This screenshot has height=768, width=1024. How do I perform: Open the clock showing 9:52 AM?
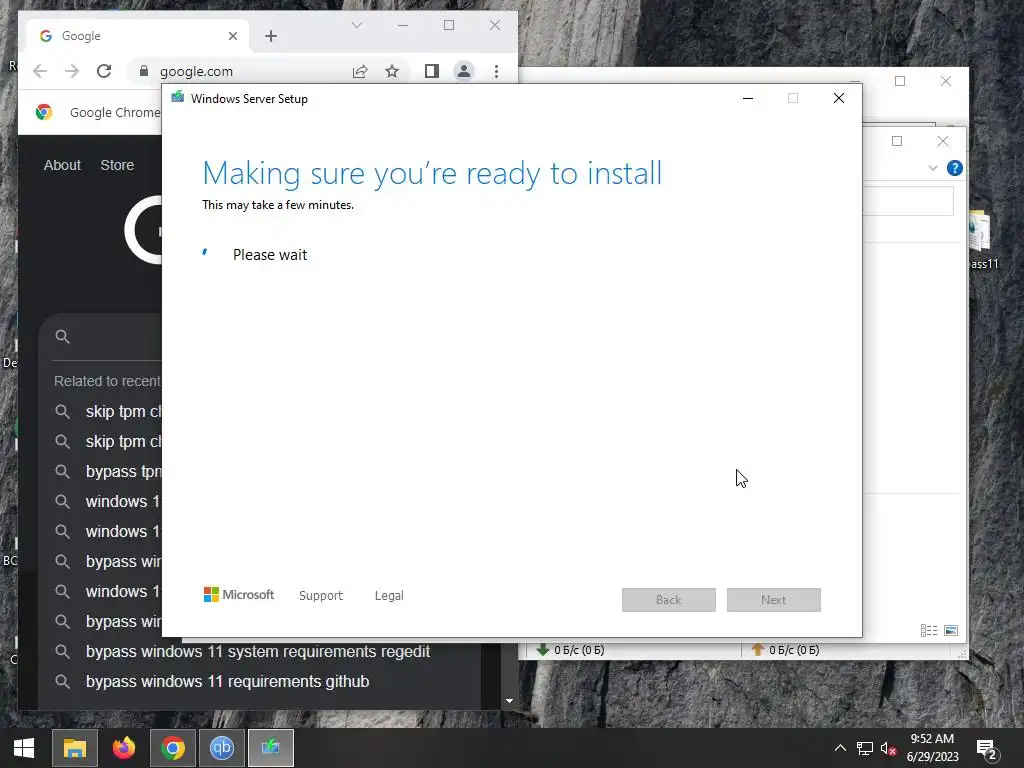pyautogui.click(x=932, y=748)
